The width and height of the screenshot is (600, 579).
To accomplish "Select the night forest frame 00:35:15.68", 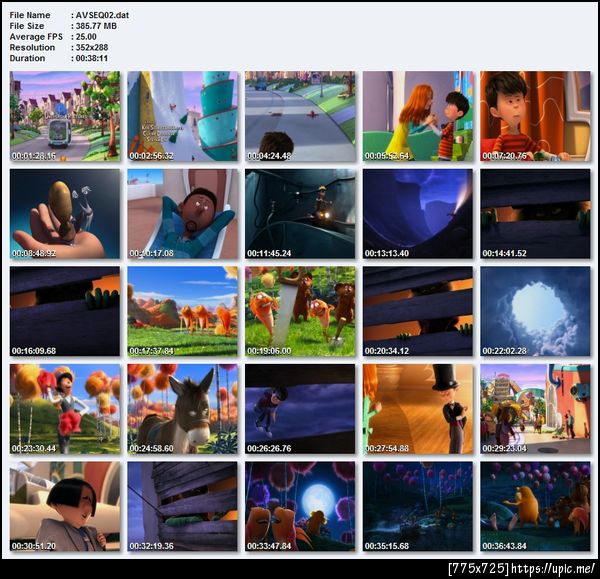I will [418, 506].
